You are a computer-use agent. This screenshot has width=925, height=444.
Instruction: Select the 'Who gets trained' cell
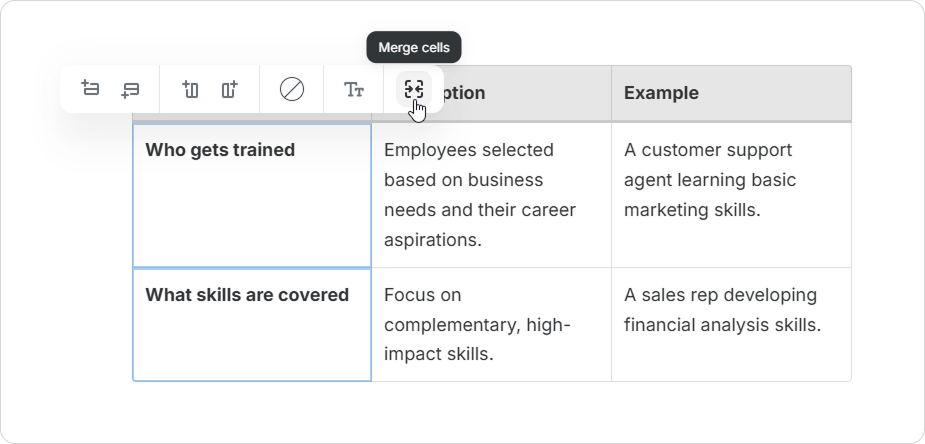point(251,194)
